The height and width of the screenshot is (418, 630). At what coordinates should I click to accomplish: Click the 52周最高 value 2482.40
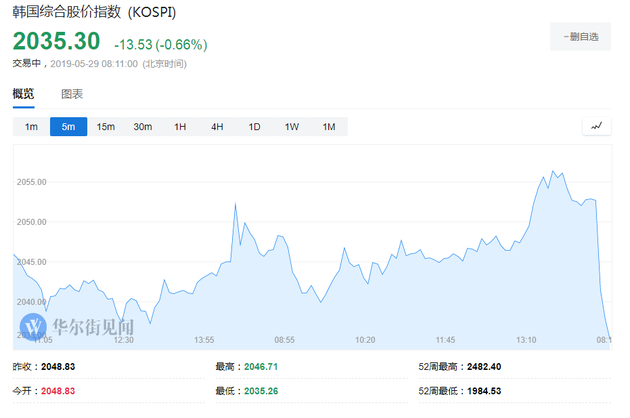pos(484,367)
